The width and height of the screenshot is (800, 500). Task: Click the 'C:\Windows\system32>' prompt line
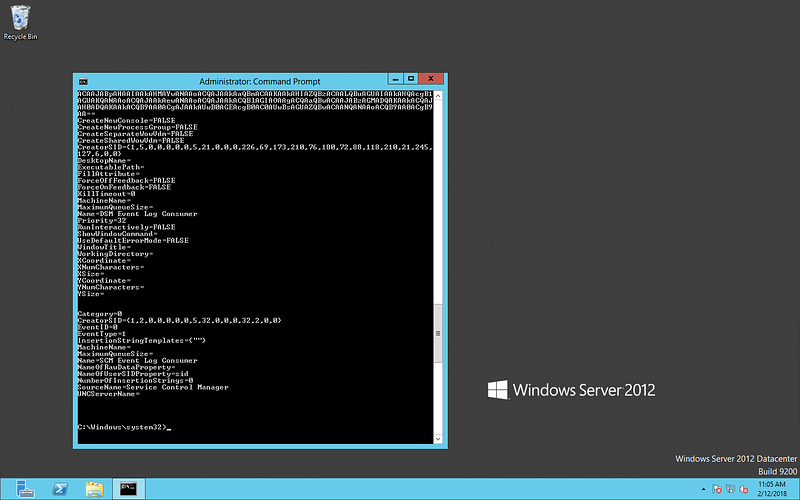tap(122, 427)
